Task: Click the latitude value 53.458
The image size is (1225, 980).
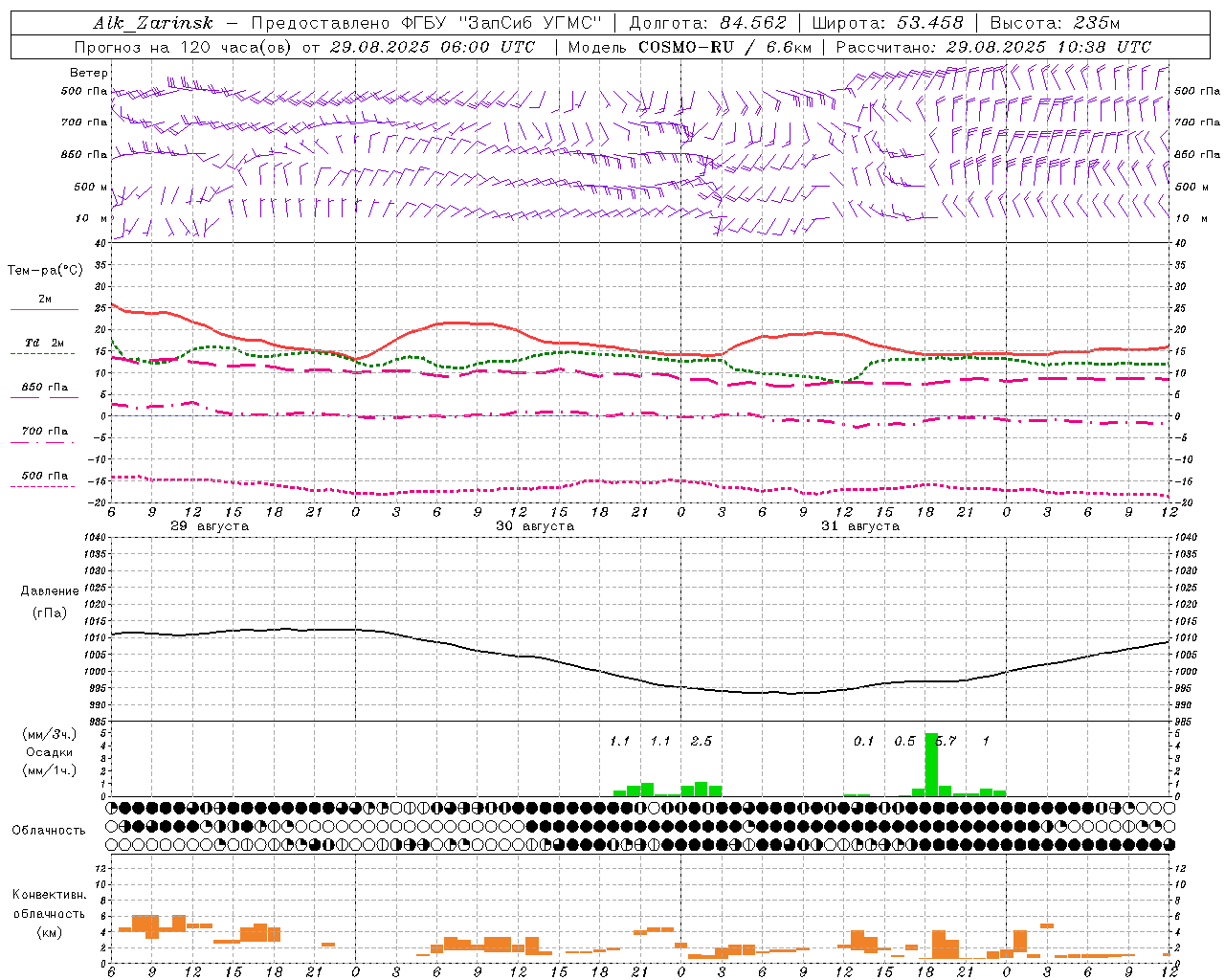Action: click(930, 23)
